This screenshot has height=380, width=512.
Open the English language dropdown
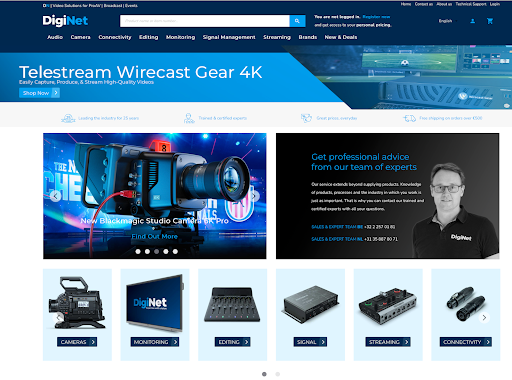447,21
